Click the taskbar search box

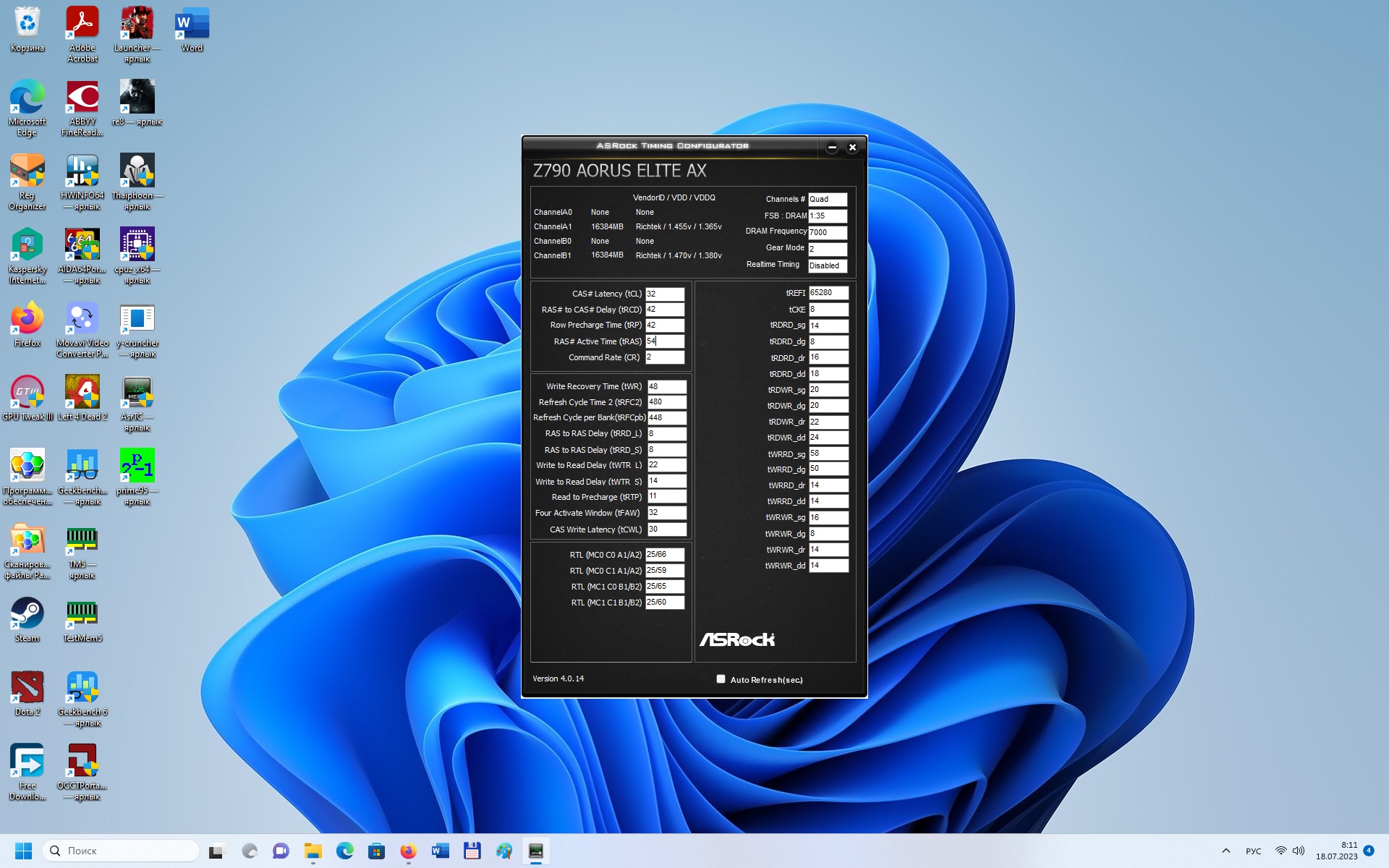121,851
